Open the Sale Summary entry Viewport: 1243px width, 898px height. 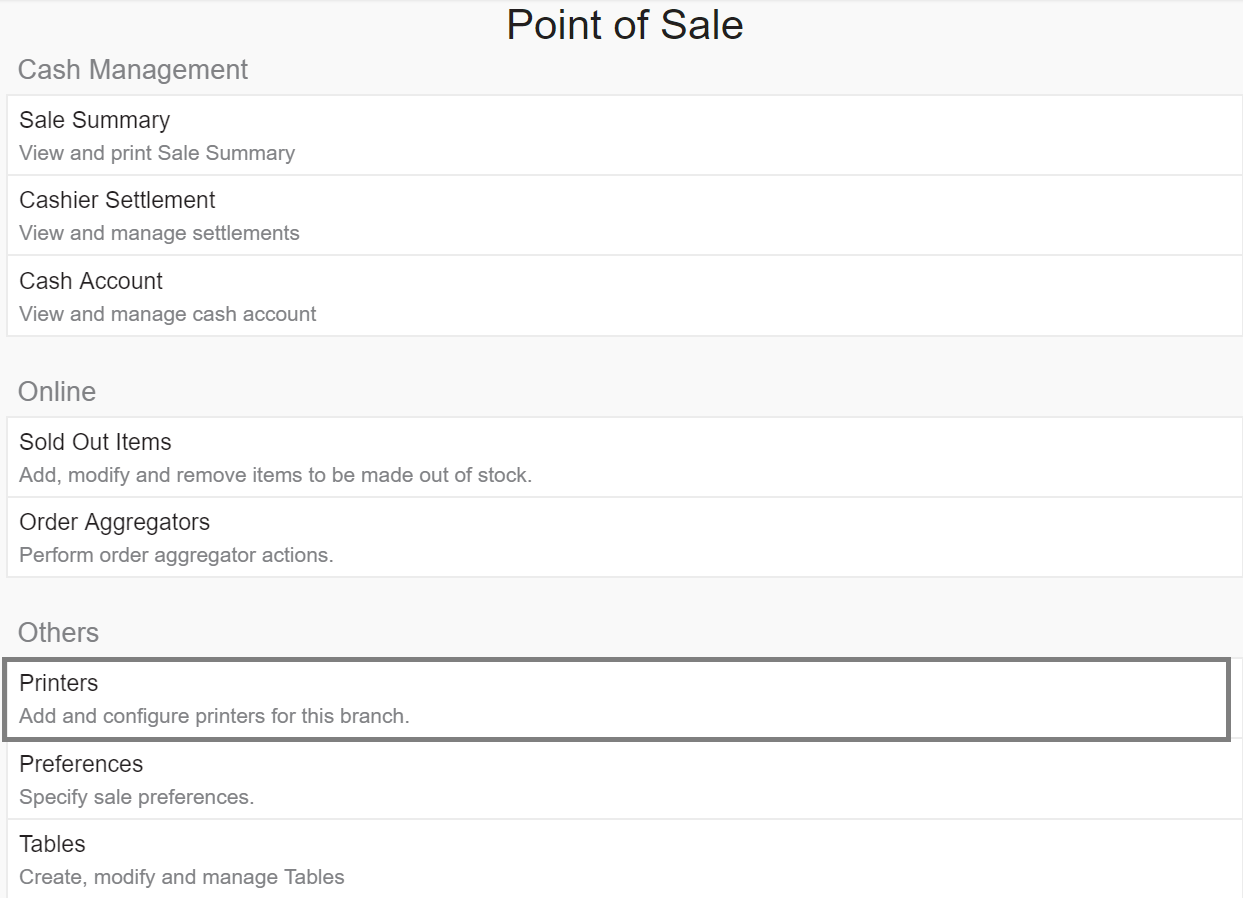click(624, 135)
